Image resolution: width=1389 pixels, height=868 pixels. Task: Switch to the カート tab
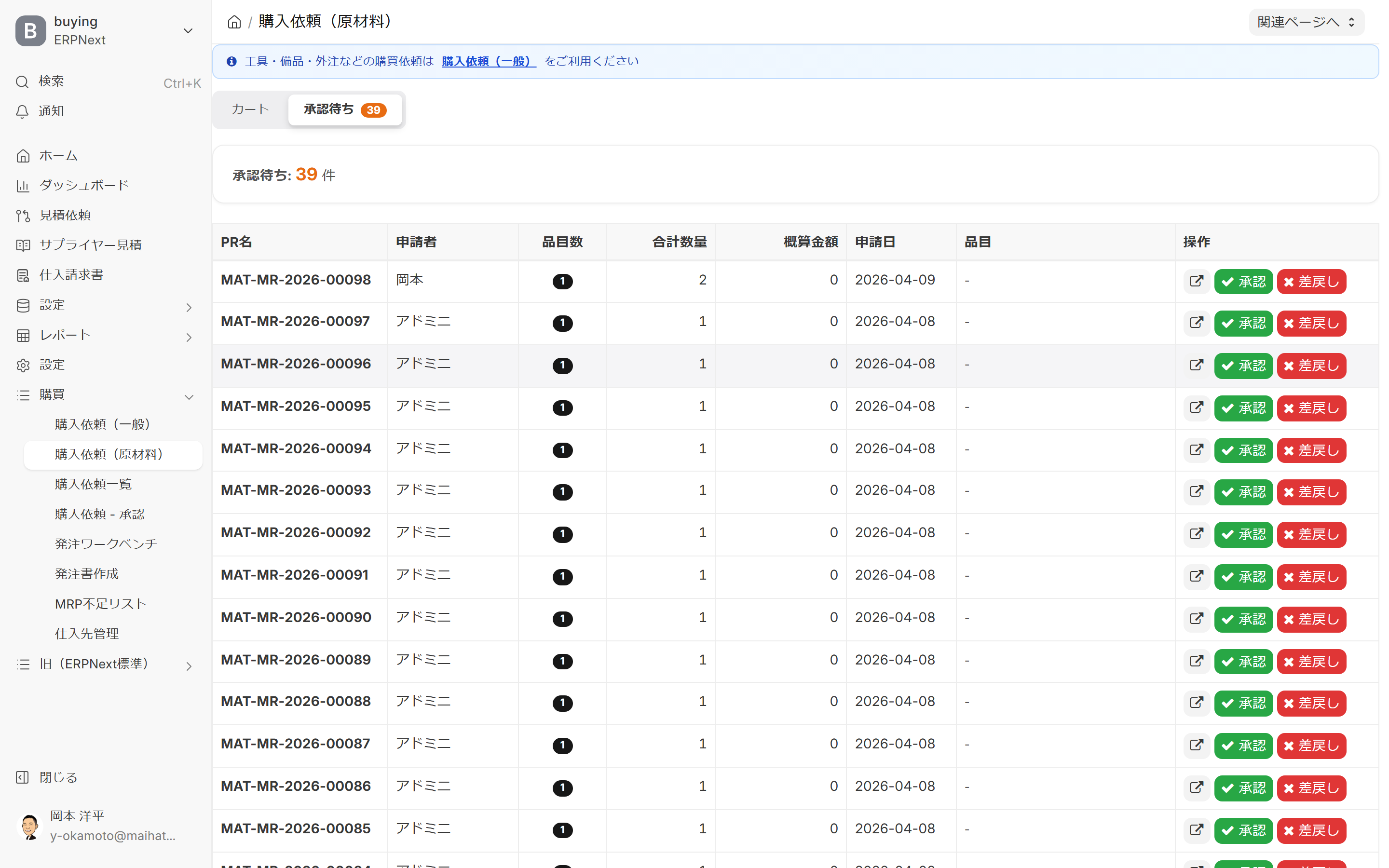point(250,109)
